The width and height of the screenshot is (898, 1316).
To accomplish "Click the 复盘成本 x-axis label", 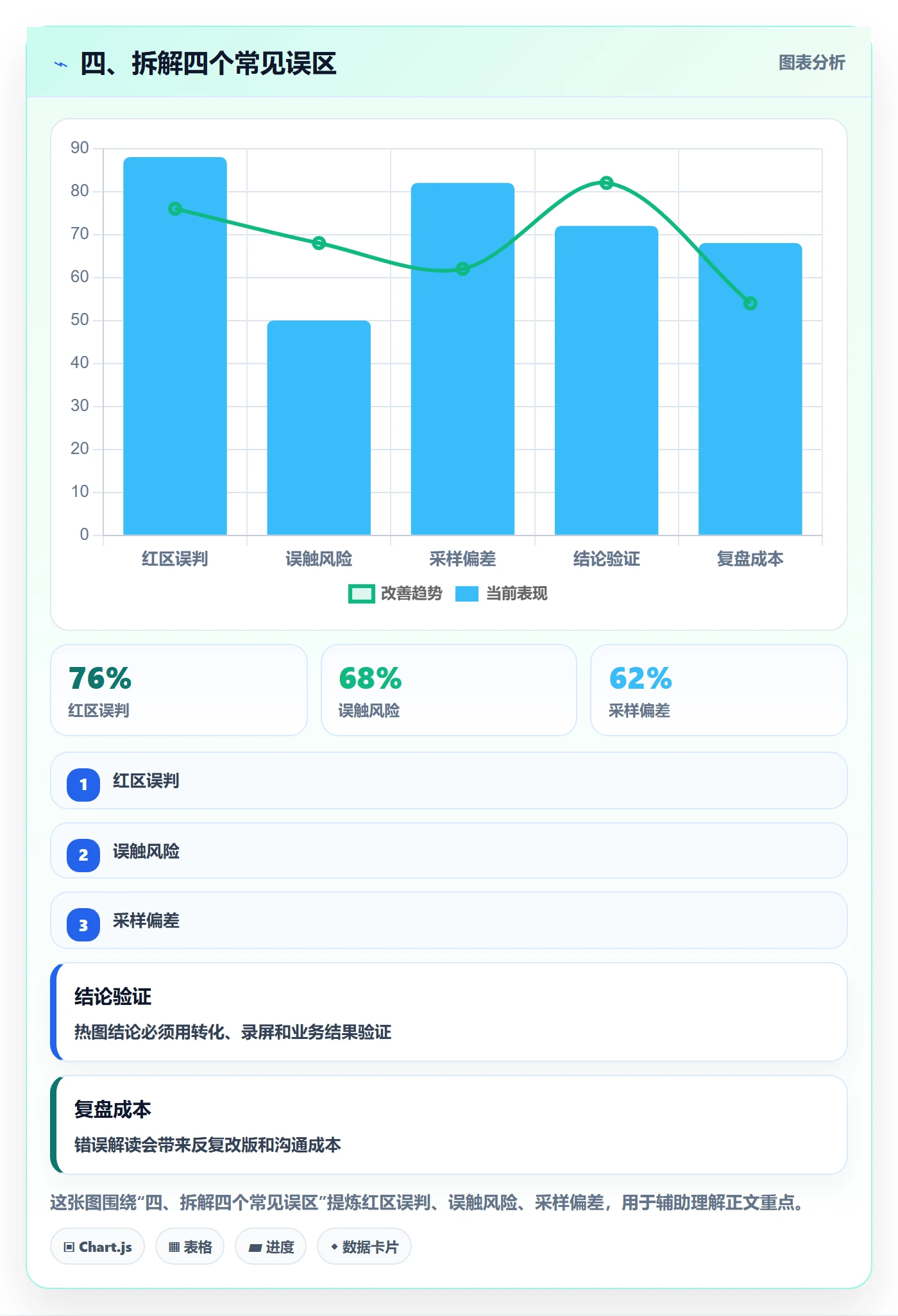I will tap(750, 559).
